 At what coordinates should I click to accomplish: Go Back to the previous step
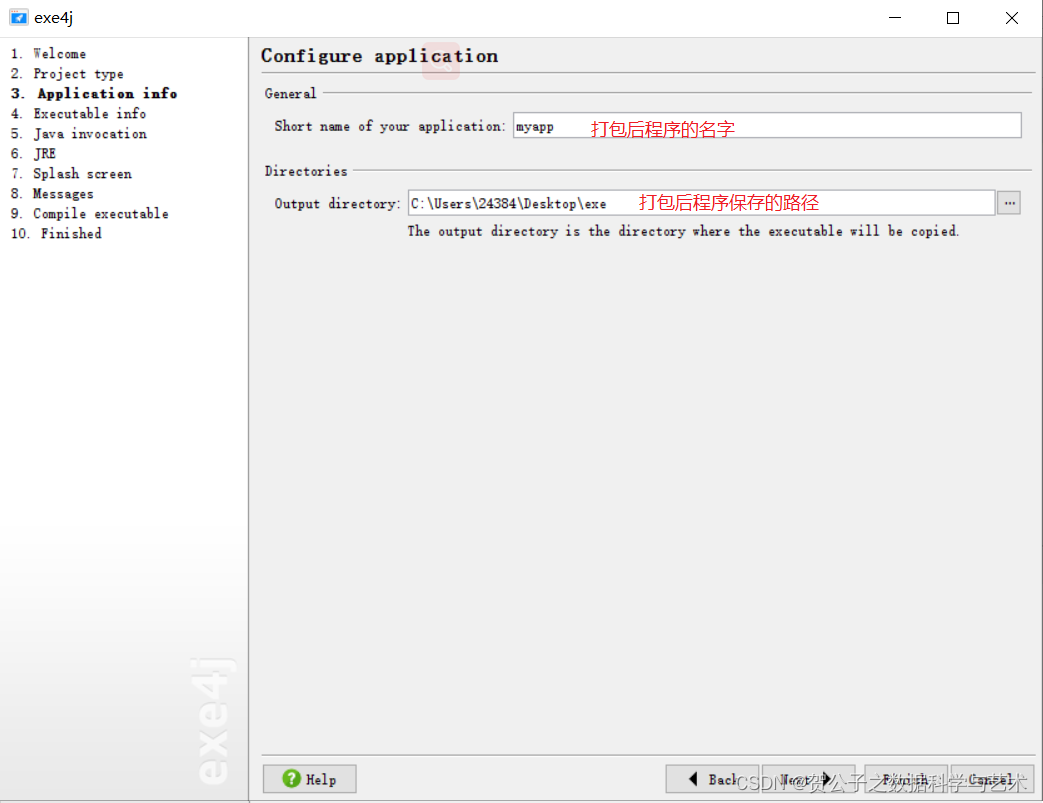(x=712, y=779)
